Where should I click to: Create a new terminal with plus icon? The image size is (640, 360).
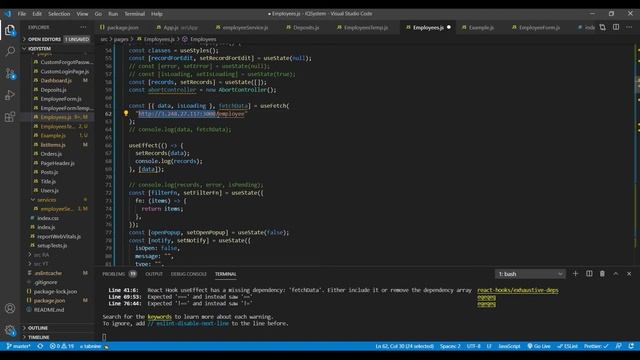[576, 273]
